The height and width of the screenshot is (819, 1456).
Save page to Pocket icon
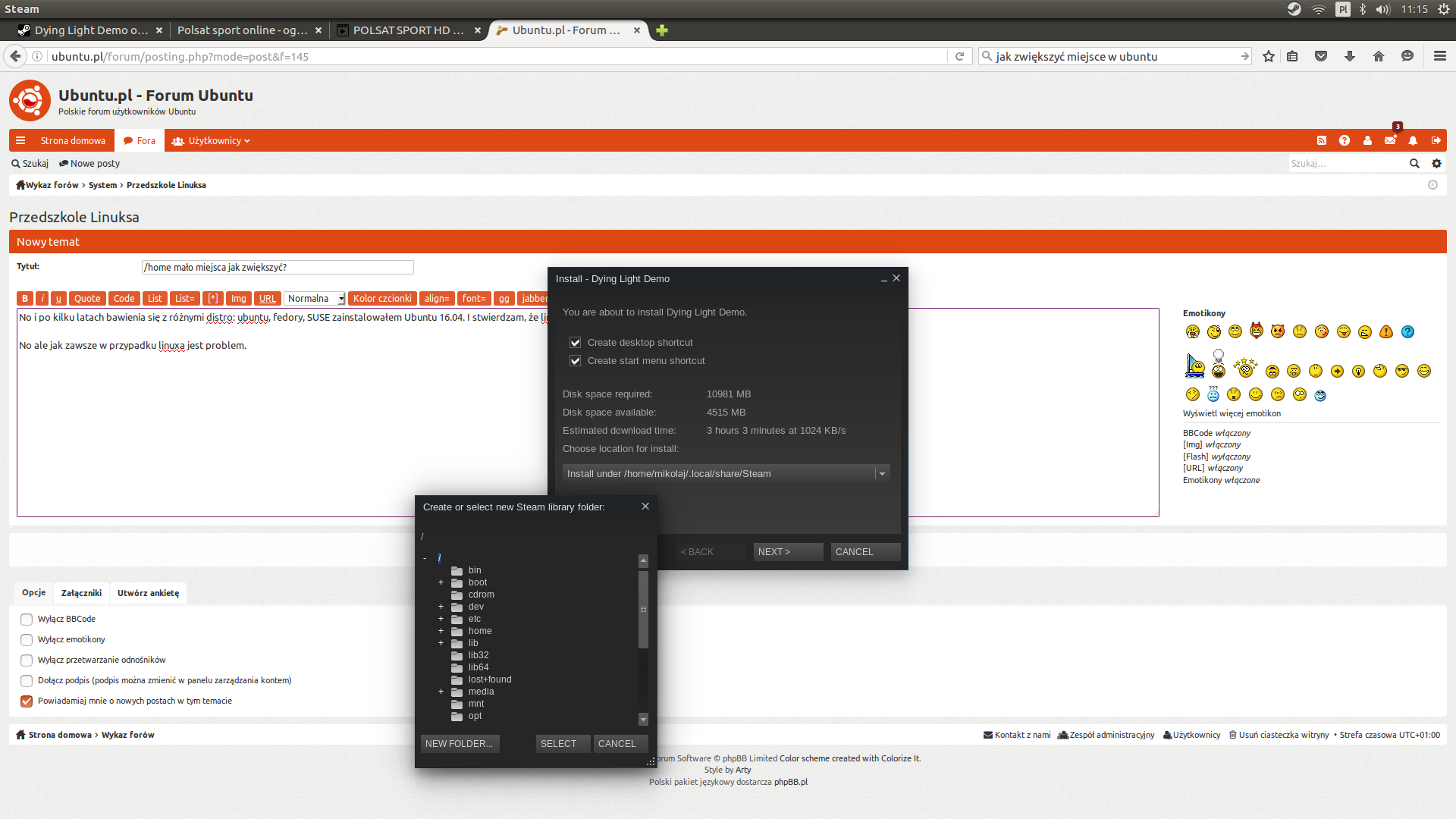1321,56
